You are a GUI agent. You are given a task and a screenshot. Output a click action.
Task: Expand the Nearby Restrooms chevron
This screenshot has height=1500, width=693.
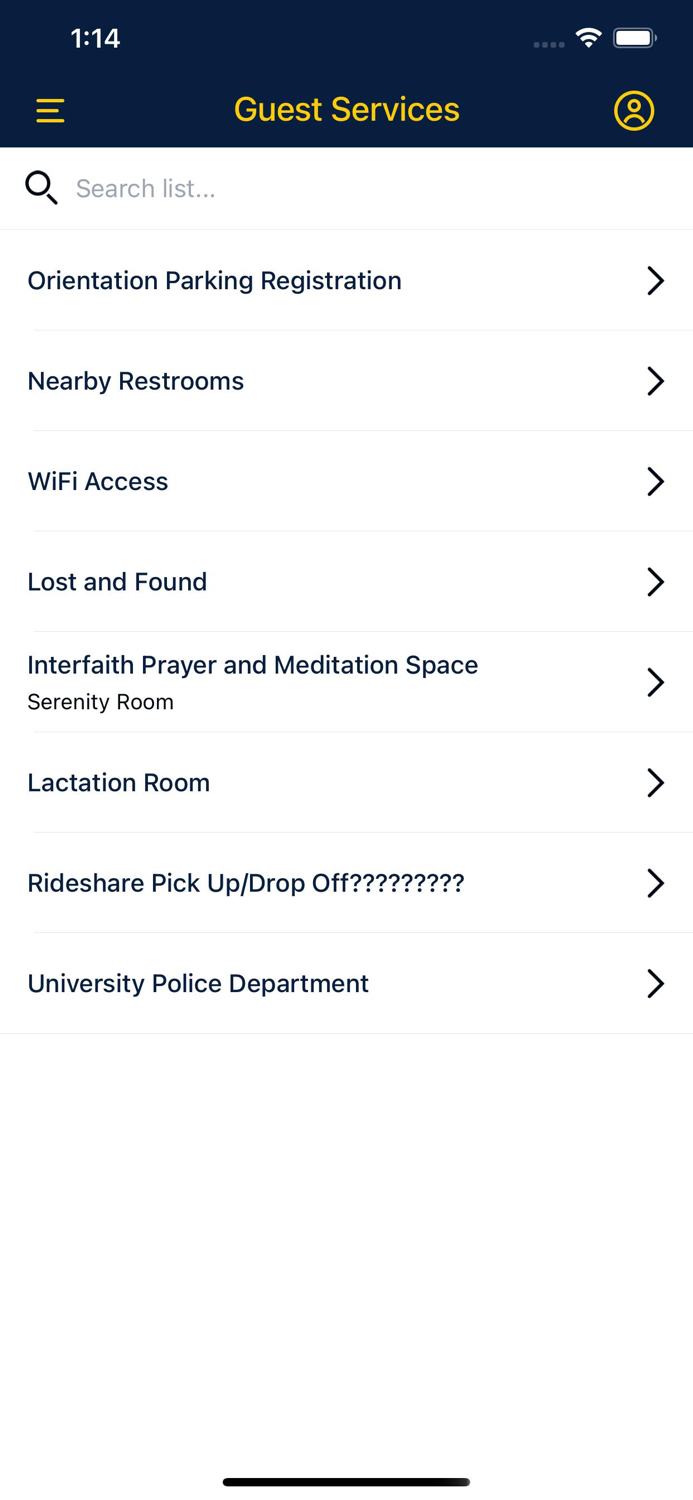coord(656,381)
